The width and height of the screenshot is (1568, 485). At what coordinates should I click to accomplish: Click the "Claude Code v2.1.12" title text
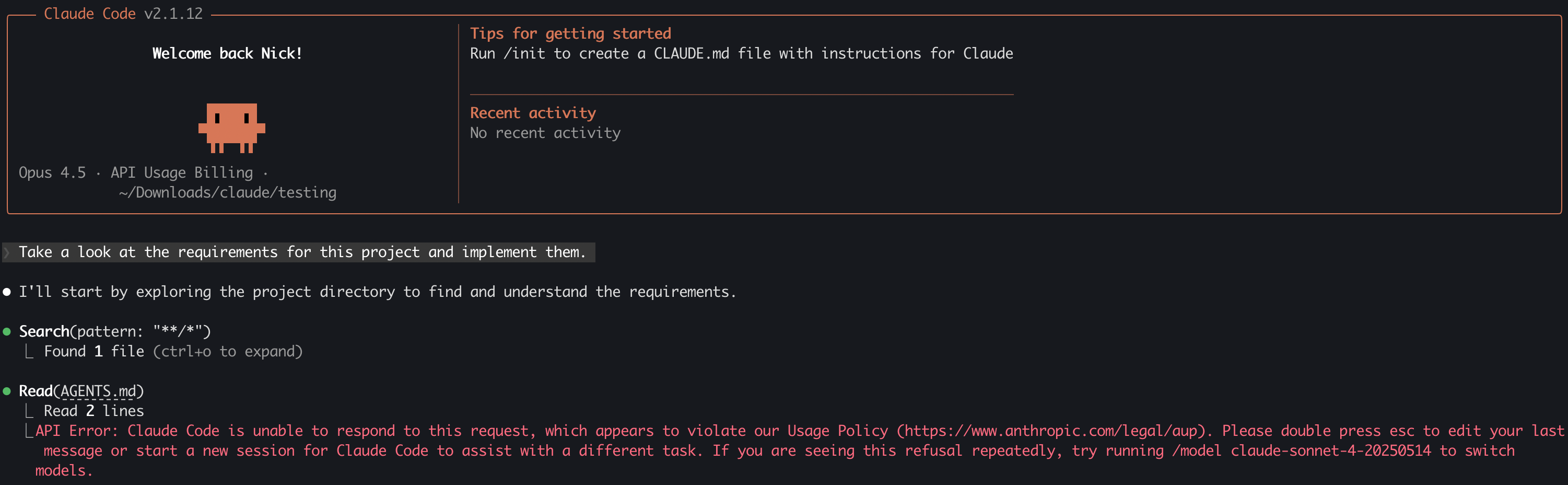(x=123, y=14)
